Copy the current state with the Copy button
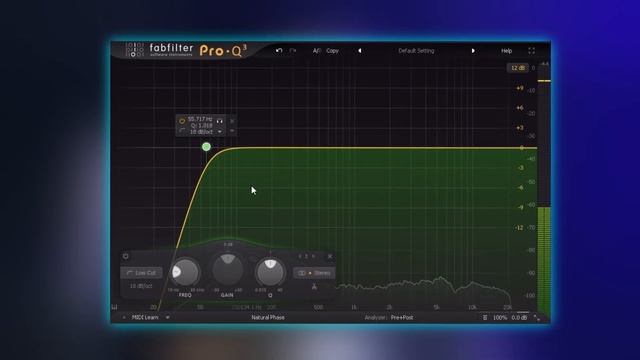This screenshot has width=640, height=360. pos(332,51)
